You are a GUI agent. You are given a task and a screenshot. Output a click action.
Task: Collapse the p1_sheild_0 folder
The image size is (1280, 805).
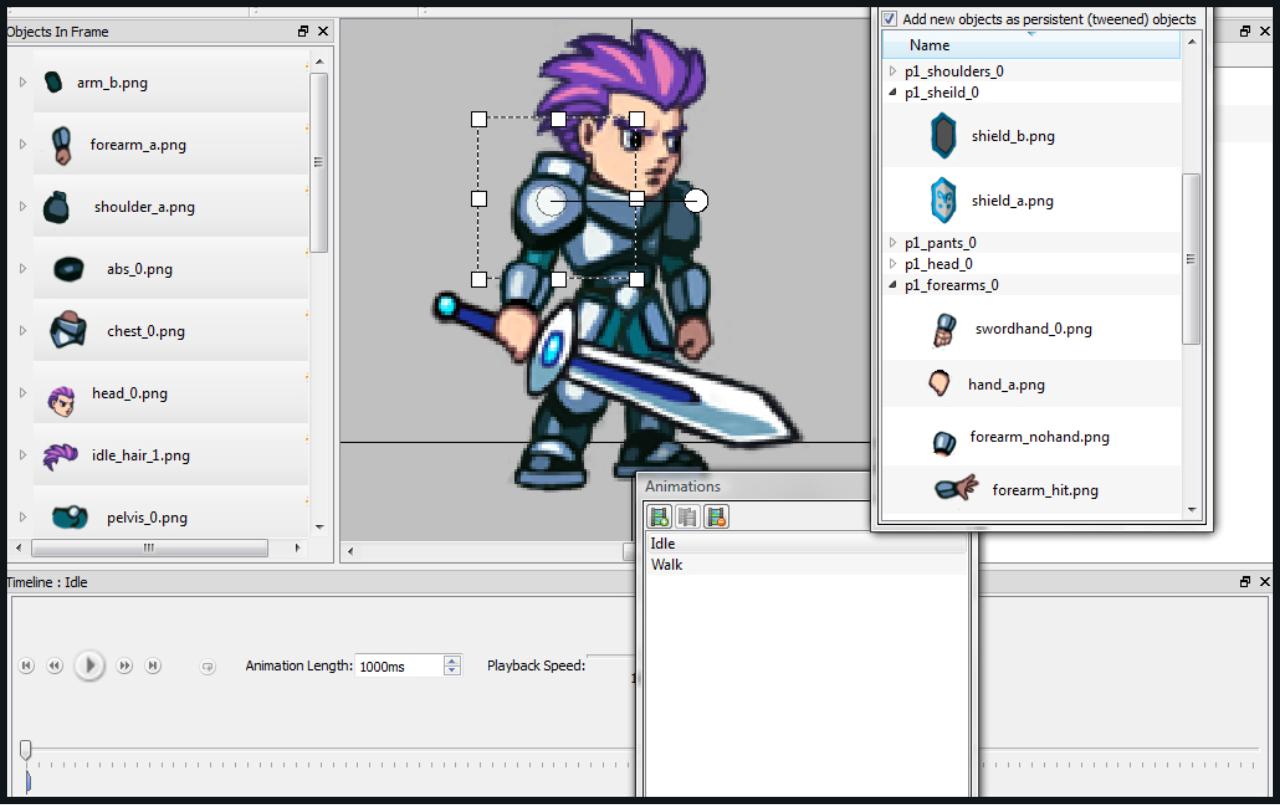coord(893,92)
